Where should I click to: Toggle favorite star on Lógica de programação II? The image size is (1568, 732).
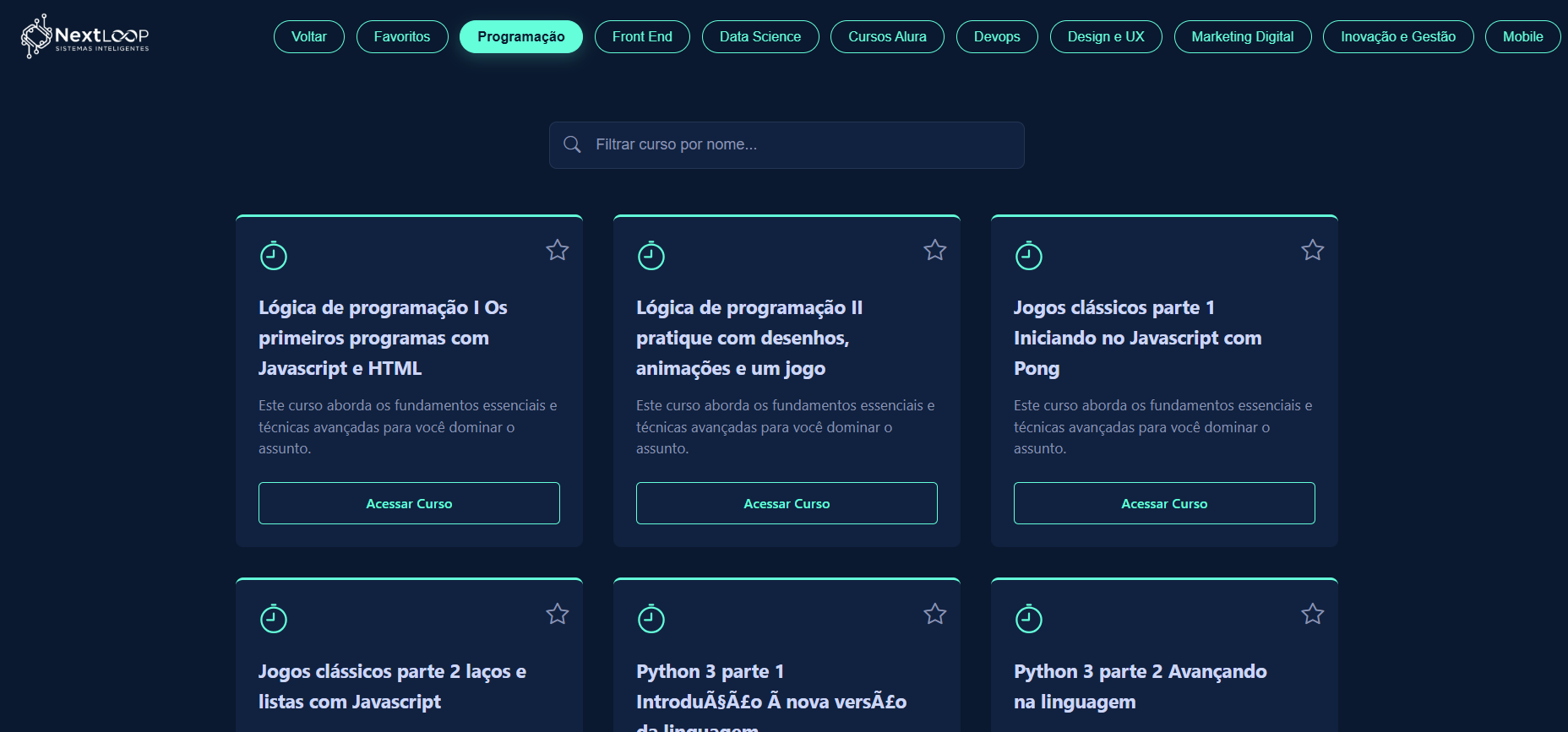(x=935, y=250)
